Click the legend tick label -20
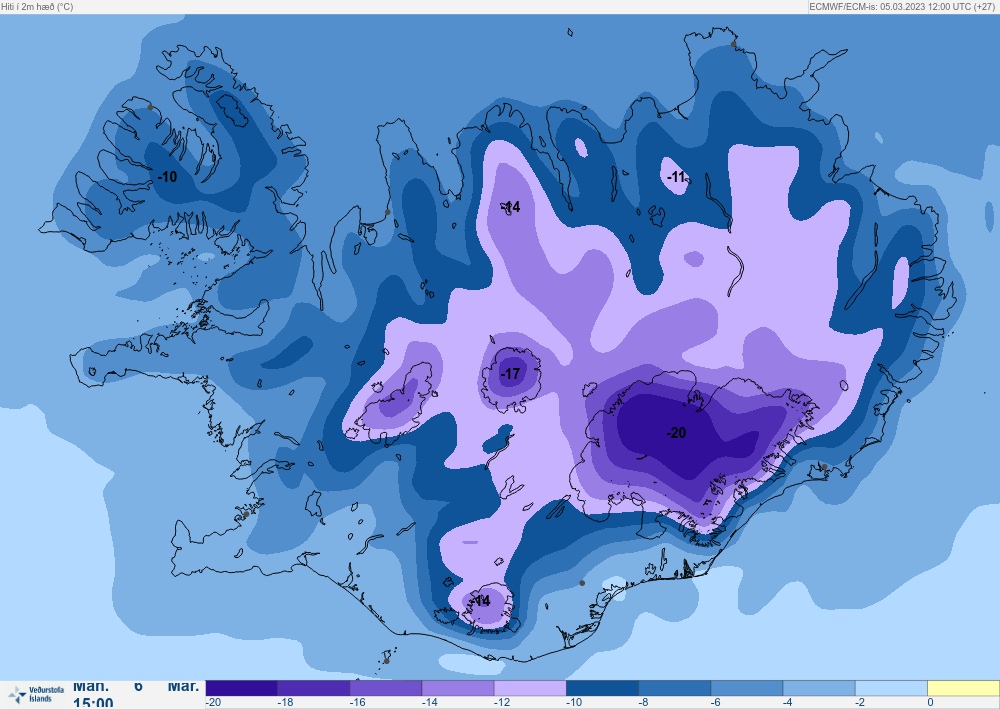Viewport: 1000px width, 709px height. pos(214,703)
